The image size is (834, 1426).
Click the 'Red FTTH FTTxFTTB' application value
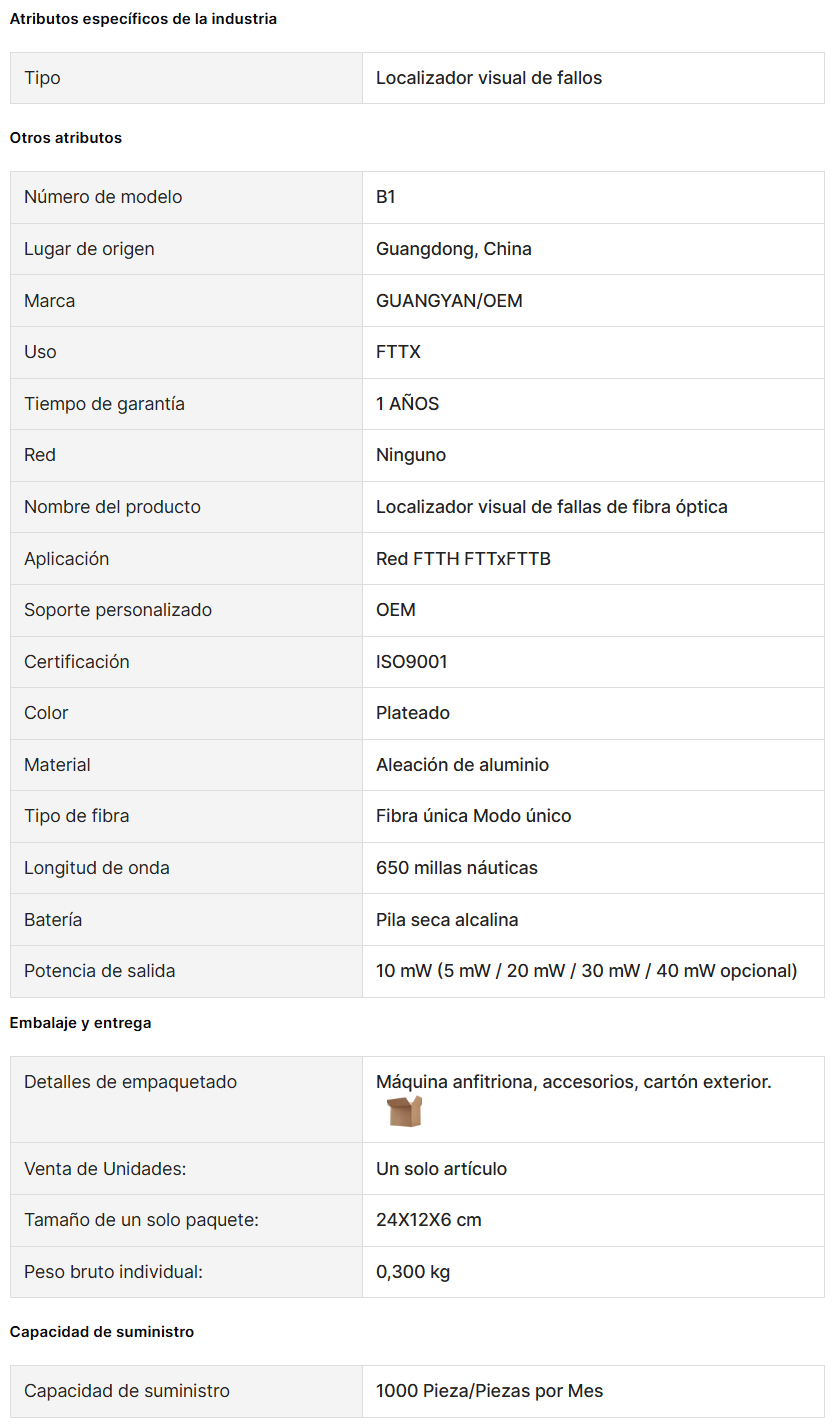[463, 559]
